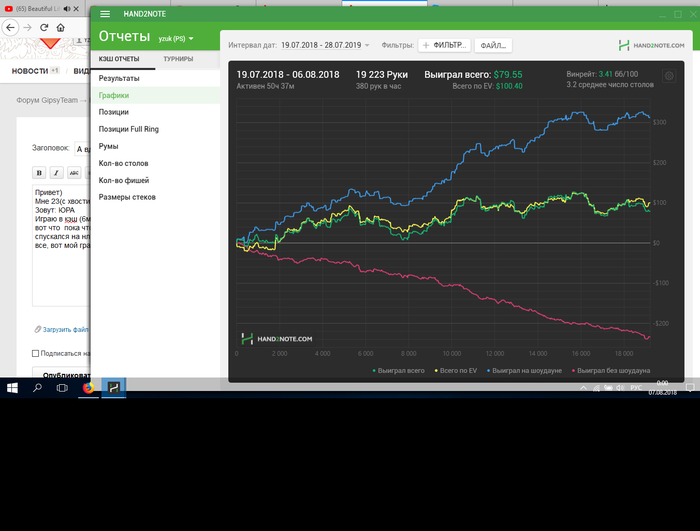Viewport: 700px width, 531px height.
Task: Toggle 'Выиграл без шоудауна' series in legend
Action: (x=611, y=371)
